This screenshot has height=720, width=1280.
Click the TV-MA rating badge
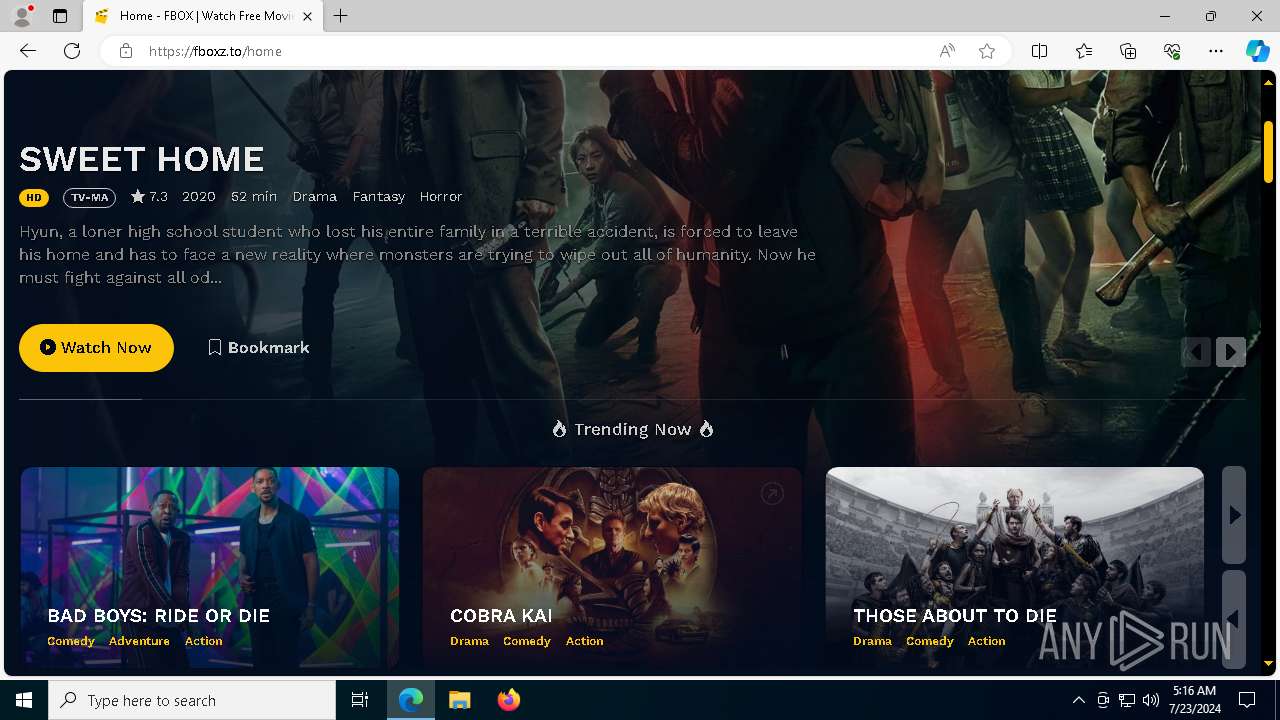pos(89,197)
